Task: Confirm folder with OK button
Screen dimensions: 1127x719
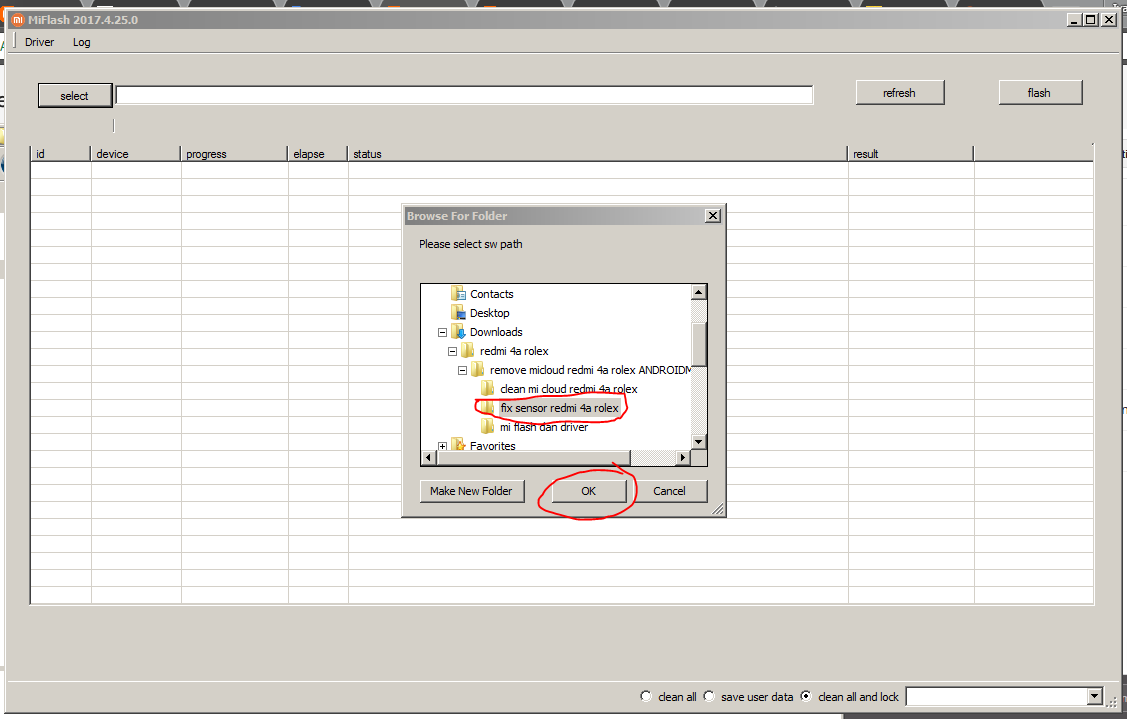Action: [589, 491]
